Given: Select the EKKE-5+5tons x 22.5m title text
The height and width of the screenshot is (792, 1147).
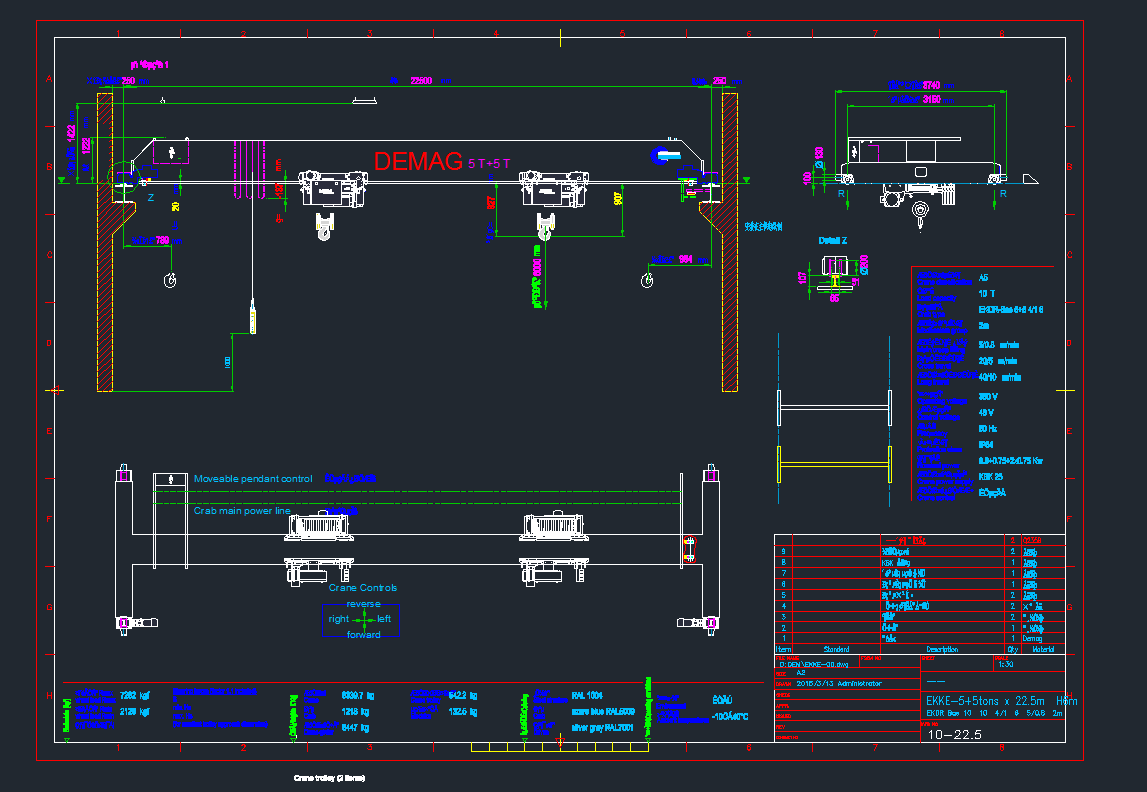Looking at the screenshot, I should 1000,701.
